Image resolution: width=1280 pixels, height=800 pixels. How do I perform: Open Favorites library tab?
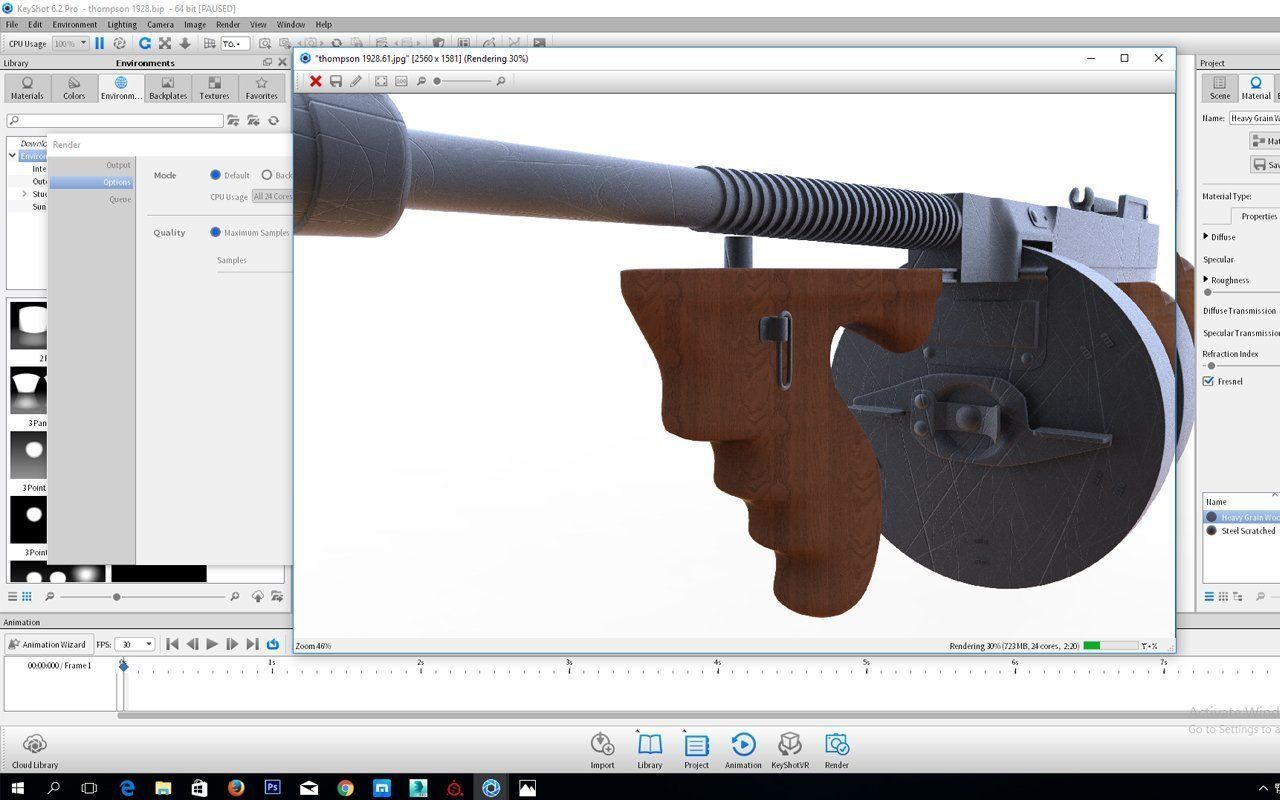[261, 88]
